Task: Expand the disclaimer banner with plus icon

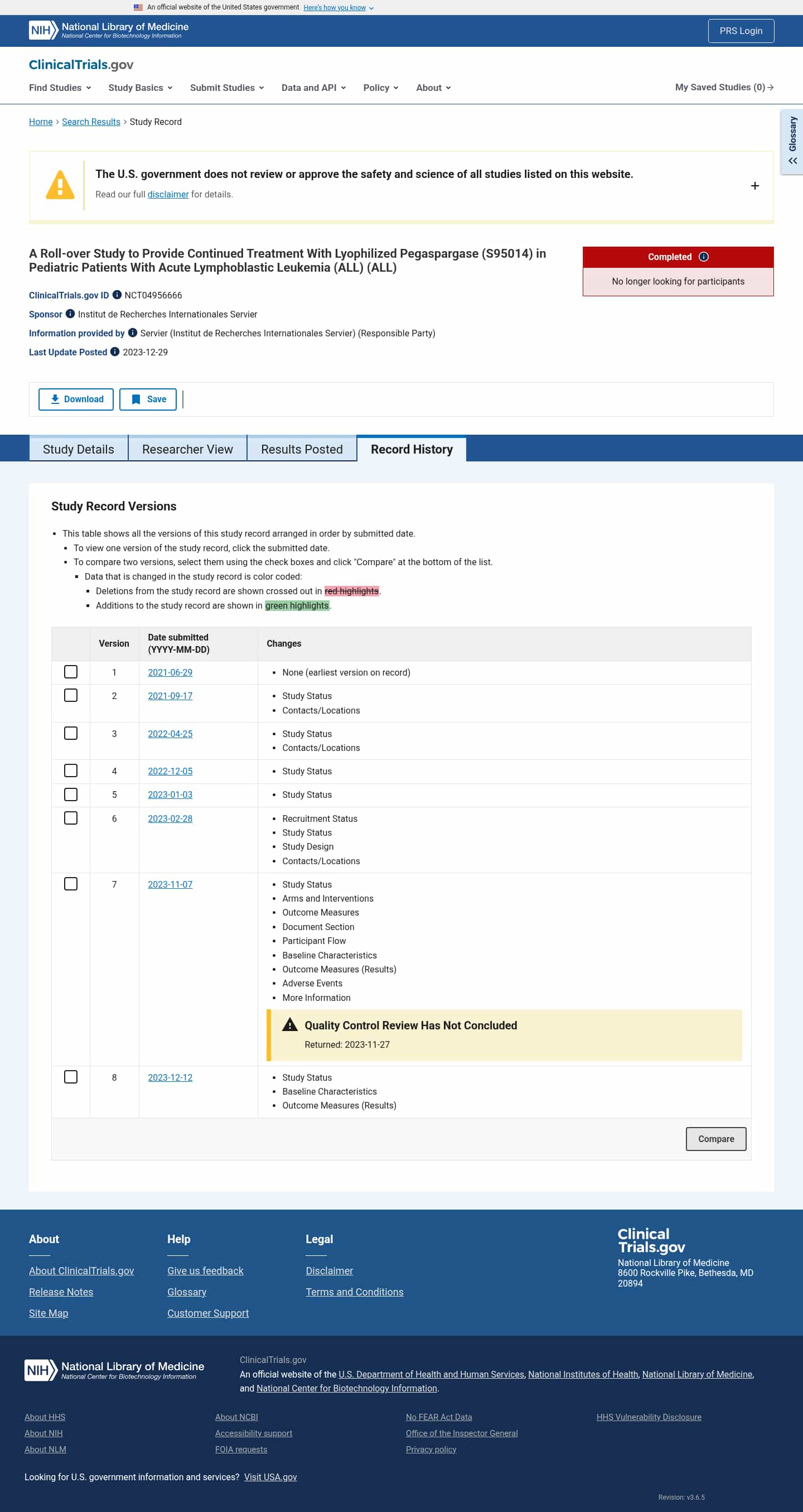Action: (x=755, y=185)
